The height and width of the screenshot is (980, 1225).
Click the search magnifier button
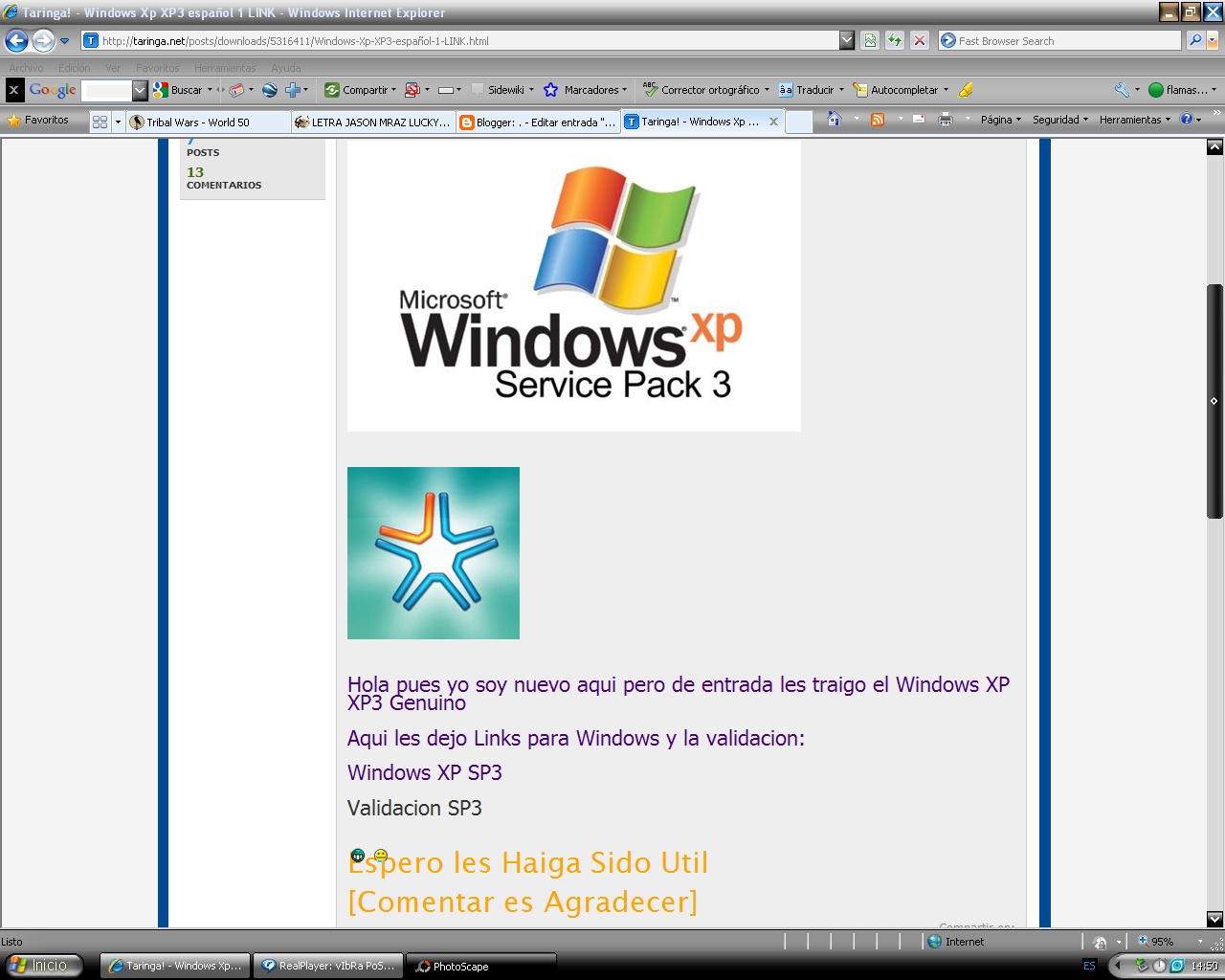pyautogui.click(x=1194, y=40)
